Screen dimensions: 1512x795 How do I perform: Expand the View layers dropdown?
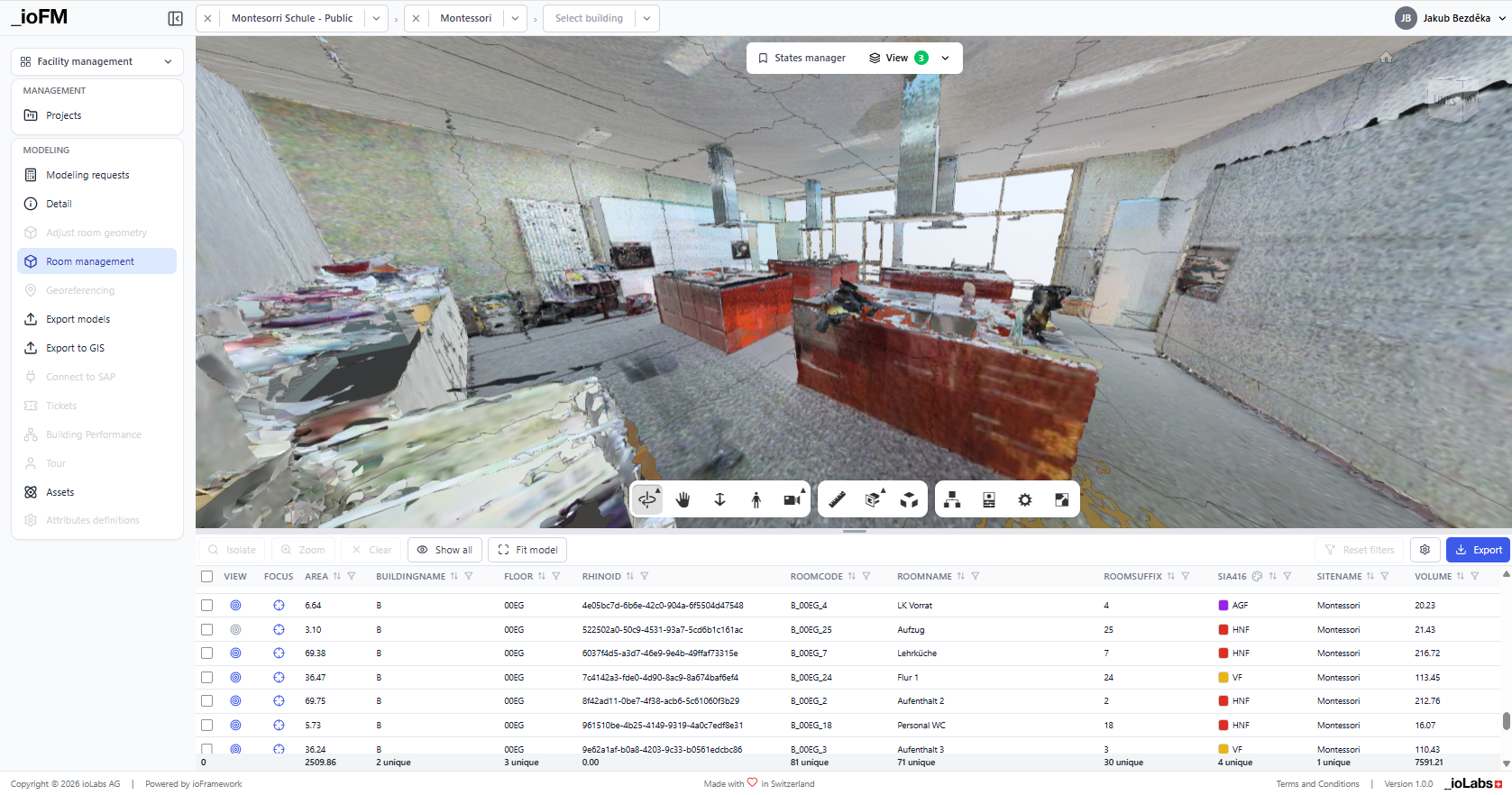(945, 58)
